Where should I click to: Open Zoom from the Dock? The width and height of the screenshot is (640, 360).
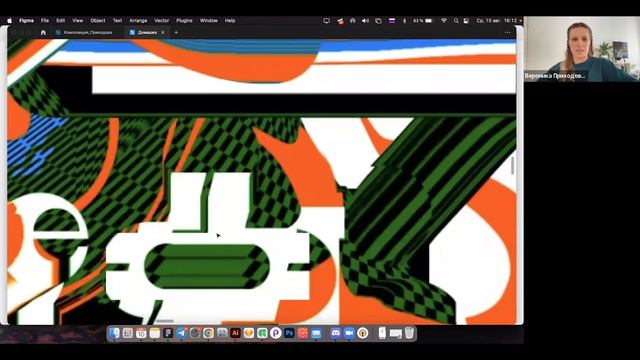click(349, 333)
